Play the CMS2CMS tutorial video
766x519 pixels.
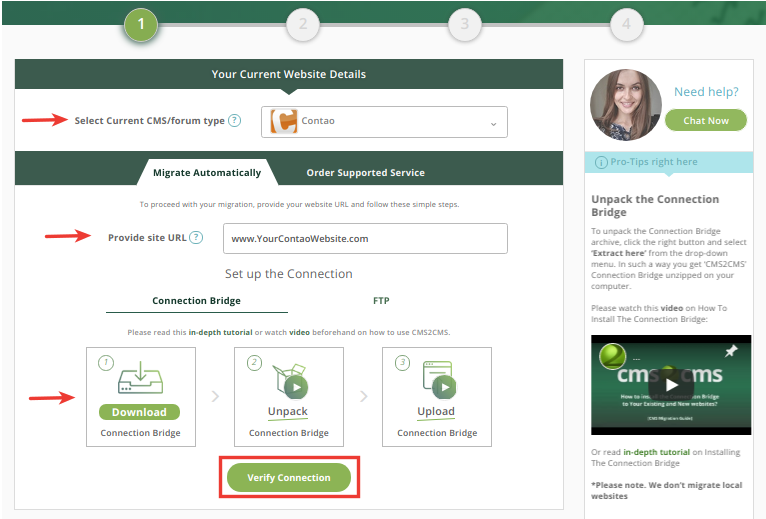coord(672,385)
